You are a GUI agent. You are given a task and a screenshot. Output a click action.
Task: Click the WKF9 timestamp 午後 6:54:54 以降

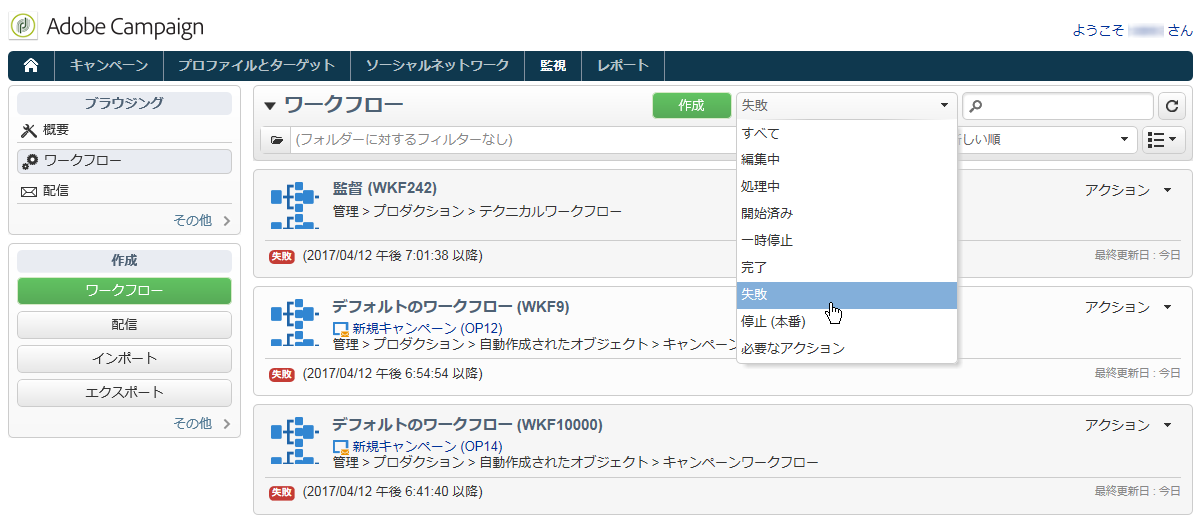tap(393, 374)
